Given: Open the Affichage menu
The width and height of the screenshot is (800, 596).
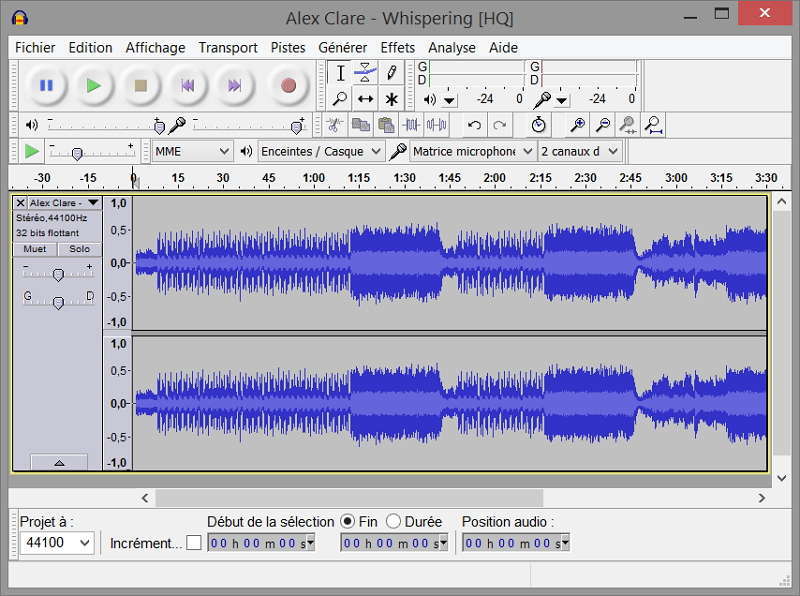Looking at the screenshot, I should (156, 47).
